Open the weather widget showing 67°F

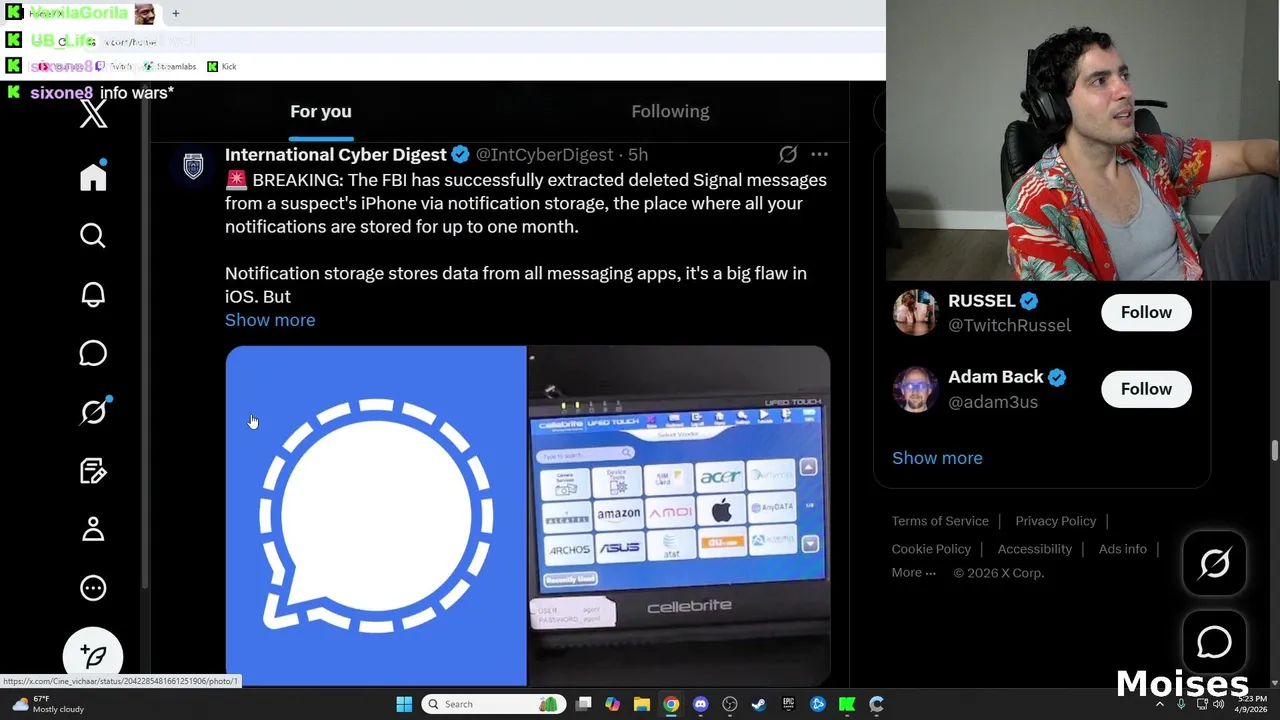[x=48, y=704]
